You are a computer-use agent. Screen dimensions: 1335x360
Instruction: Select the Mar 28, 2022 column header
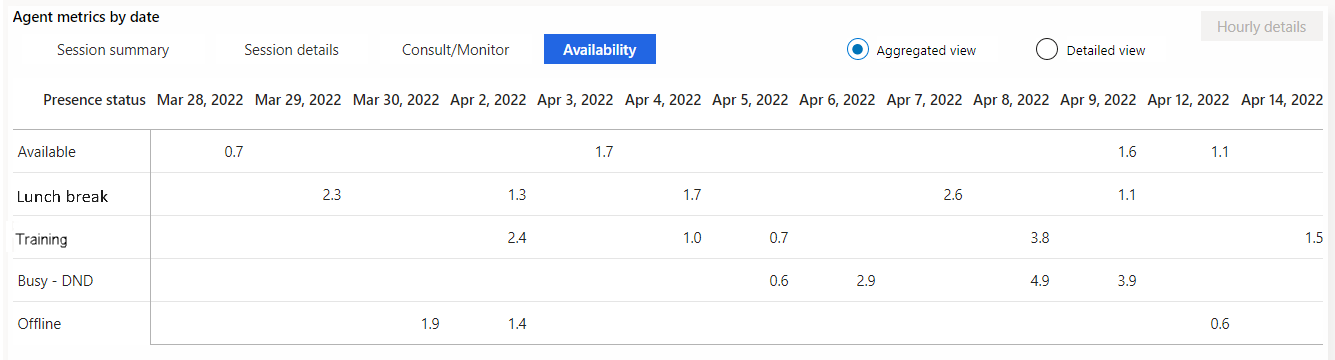(200, 100)
